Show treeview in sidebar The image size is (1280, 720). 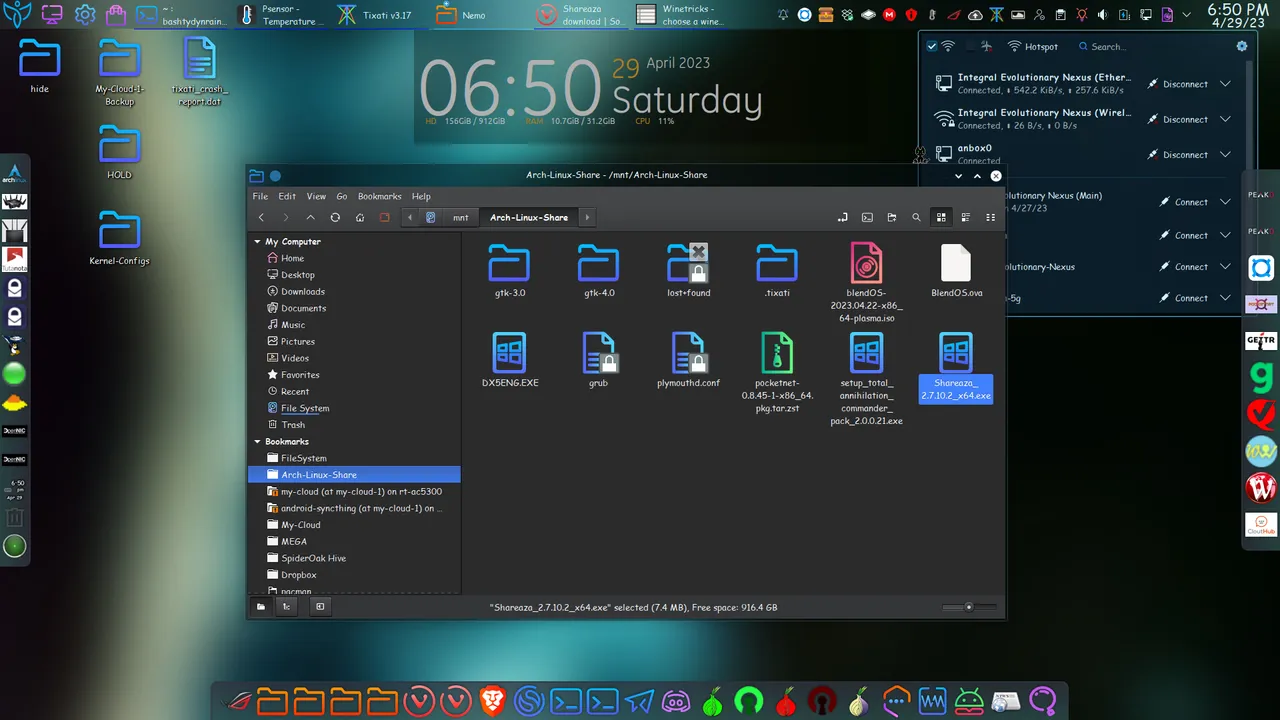(x=286, y=606)
